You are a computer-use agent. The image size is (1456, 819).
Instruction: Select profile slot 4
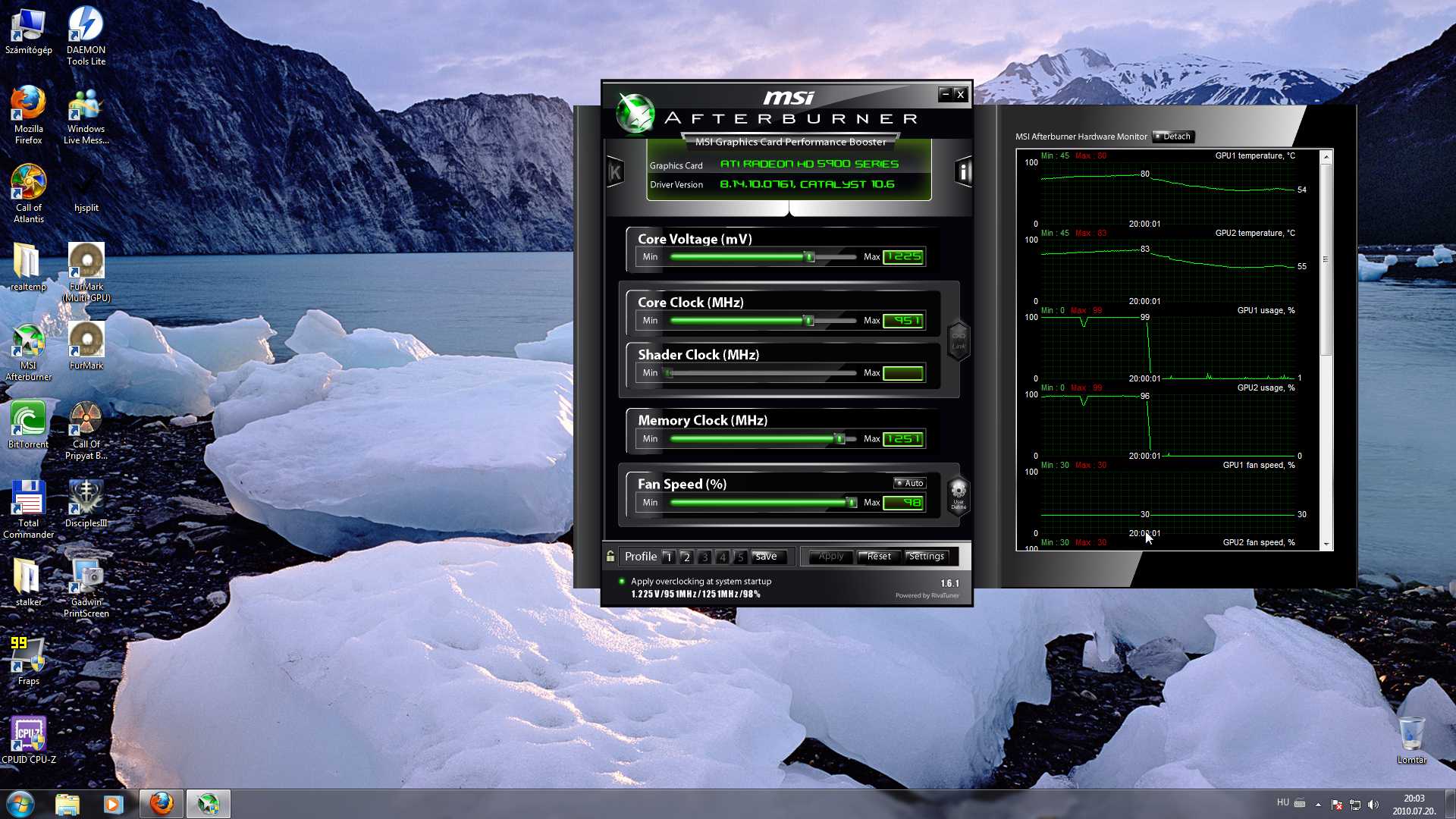tap(723, 557)
